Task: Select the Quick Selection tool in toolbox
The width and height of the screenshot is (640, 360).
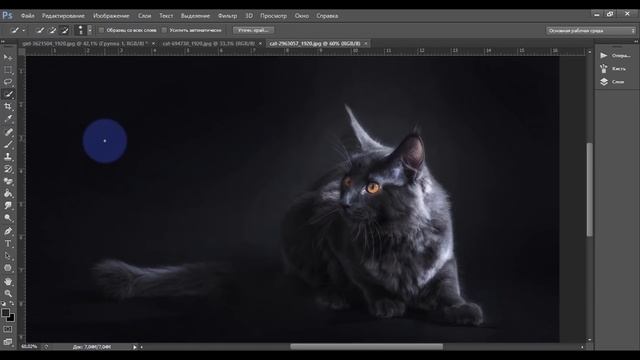Action: pos(8,94)
